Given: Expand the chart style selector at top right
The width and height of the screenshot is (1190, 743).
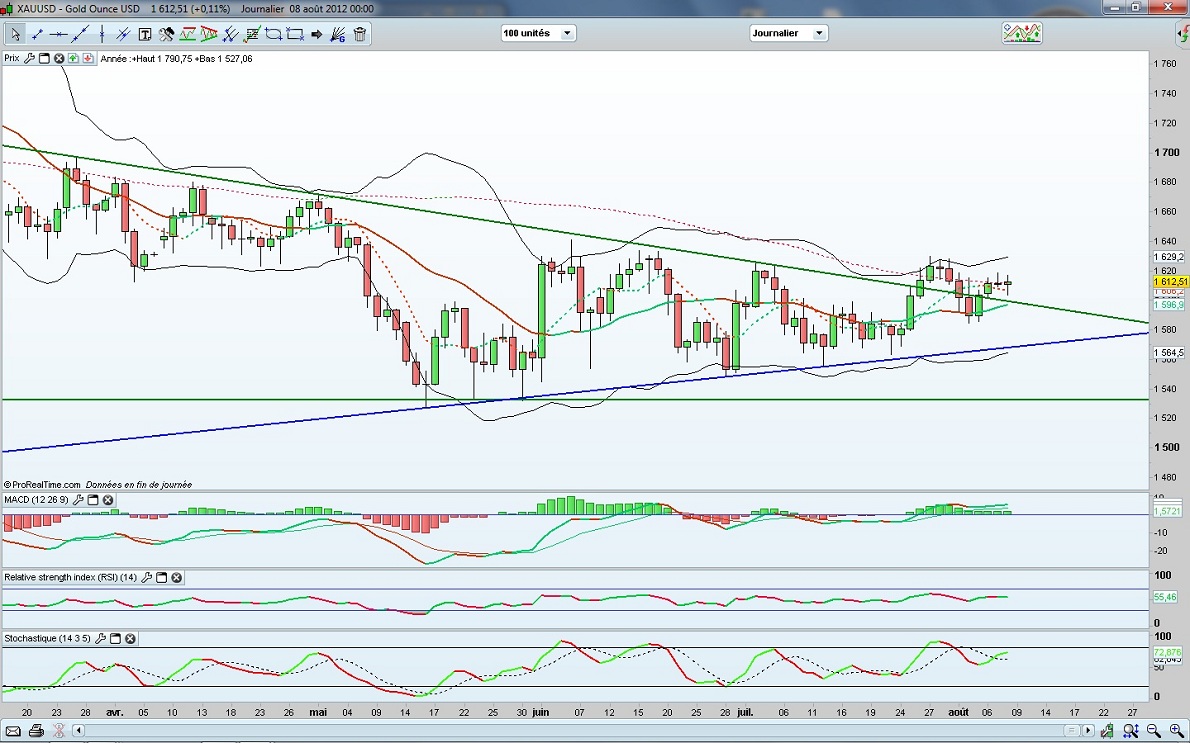Looking at the screenshot, I should 1022,33.
